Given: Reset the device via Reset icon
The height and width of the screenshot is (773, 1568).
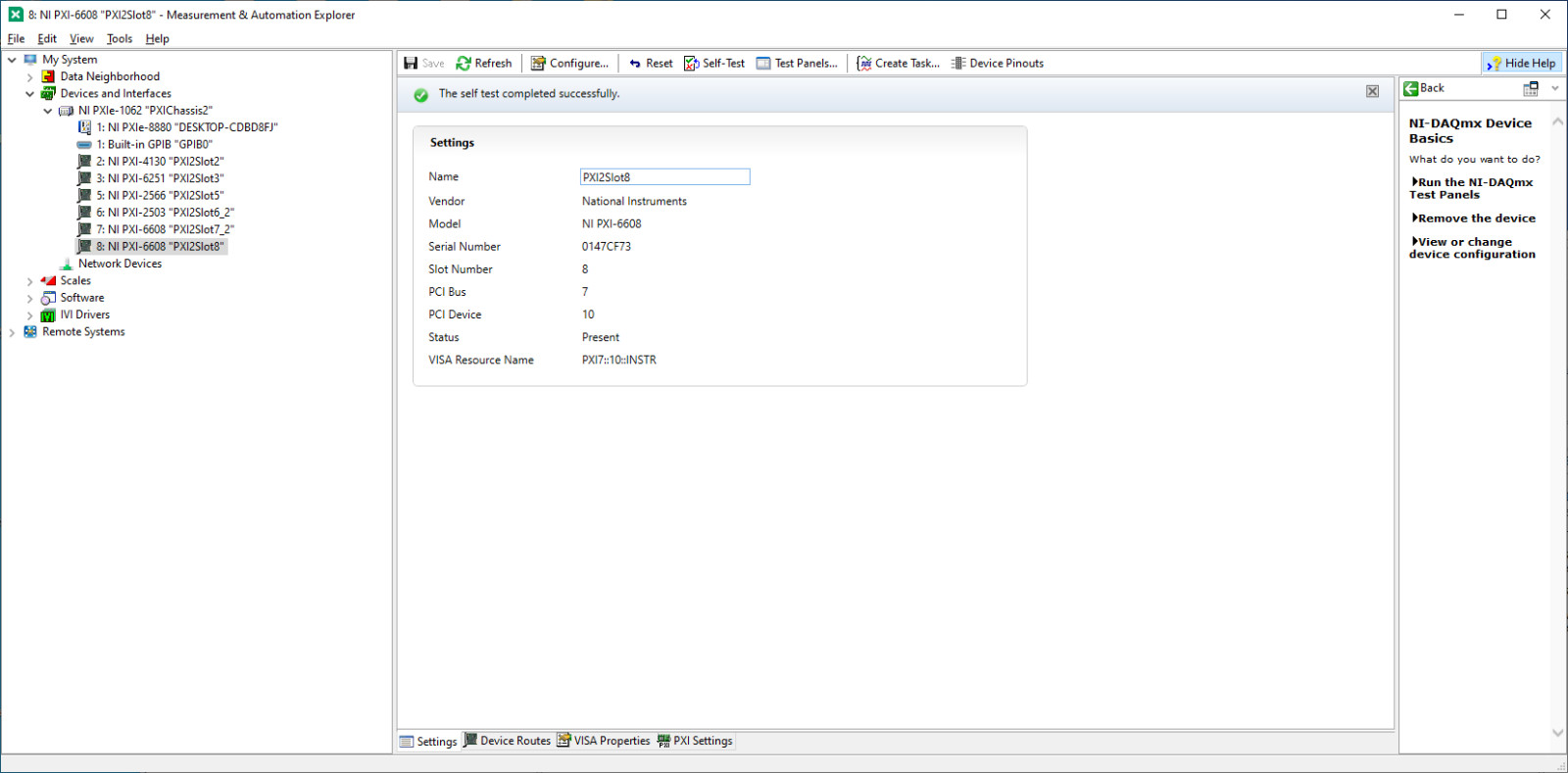Looking at the screenshot, I should point(635,64).
